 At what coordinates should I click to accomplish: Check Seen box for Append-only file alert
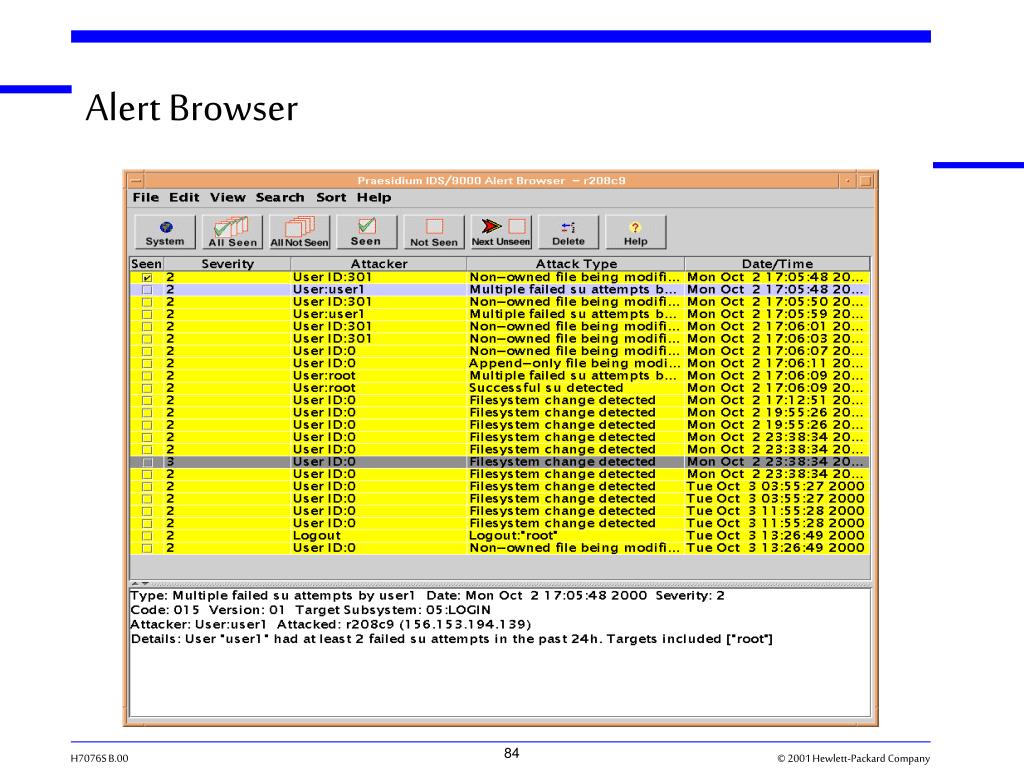[147, 364]
